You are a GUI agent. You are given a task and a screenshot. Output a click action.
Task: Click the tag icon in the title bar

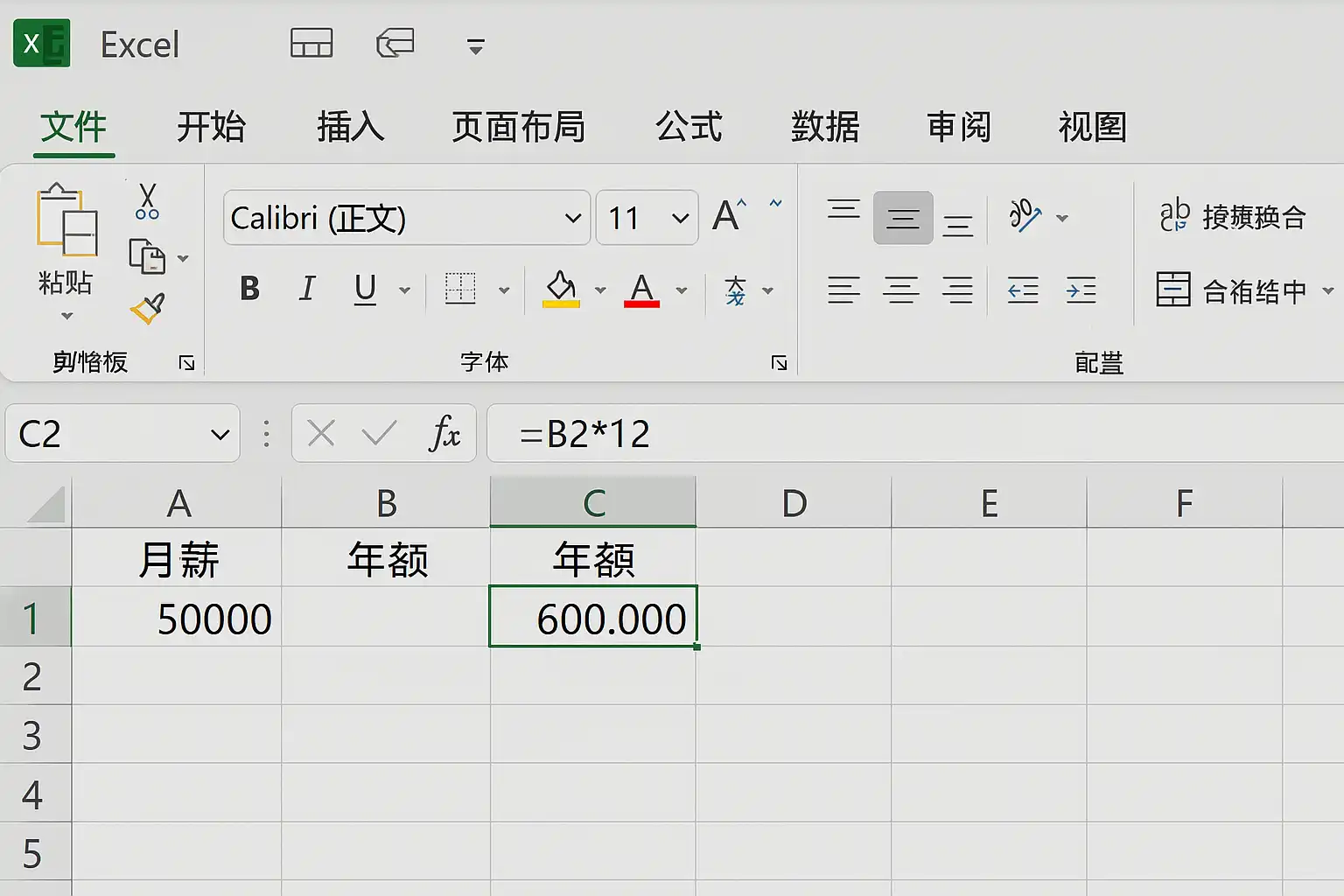395,43
